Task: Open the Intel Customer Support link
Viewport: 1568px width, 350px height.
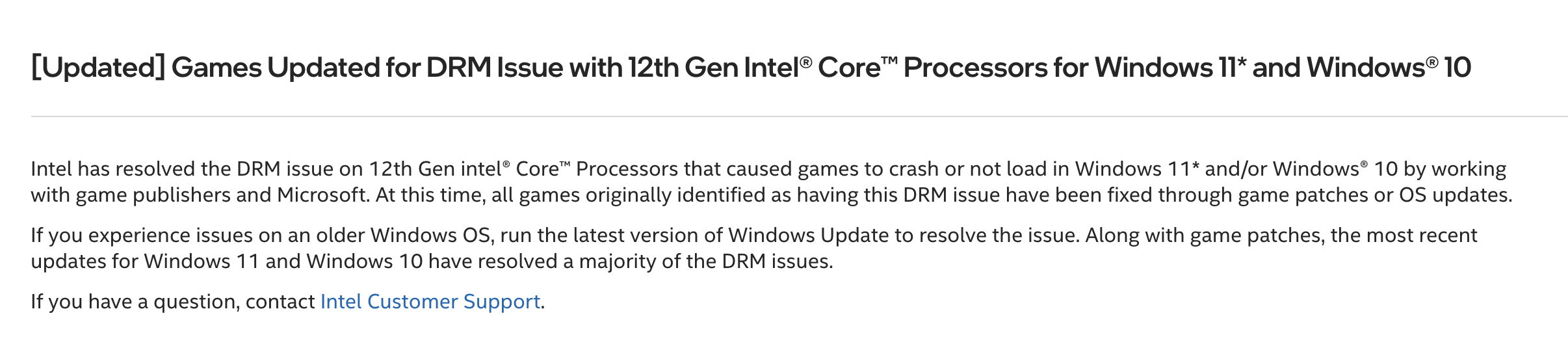Action: [430, 302]
